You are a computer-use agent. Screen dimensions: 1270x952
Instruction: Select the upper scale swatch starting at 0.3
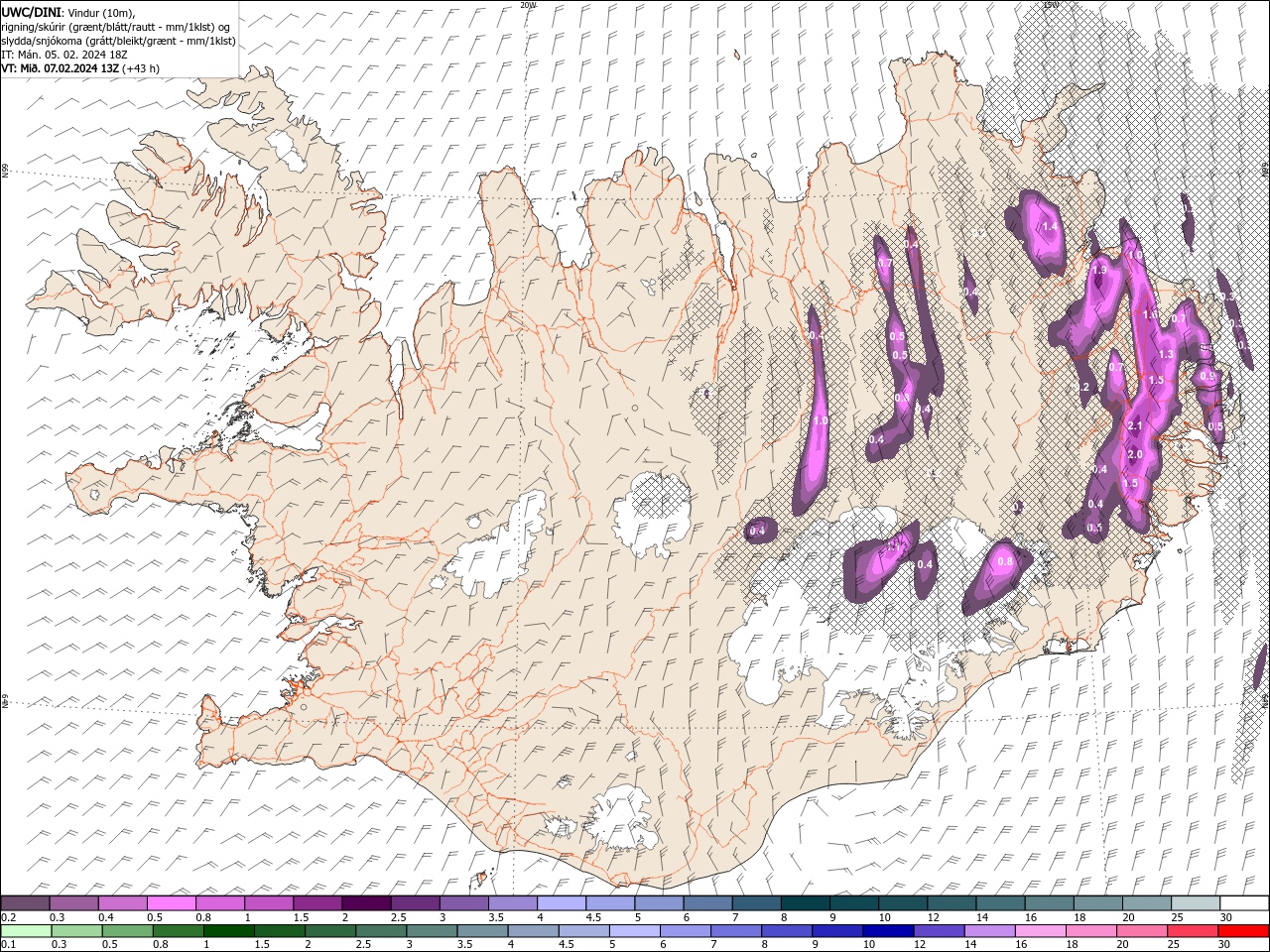coord(73,903)
